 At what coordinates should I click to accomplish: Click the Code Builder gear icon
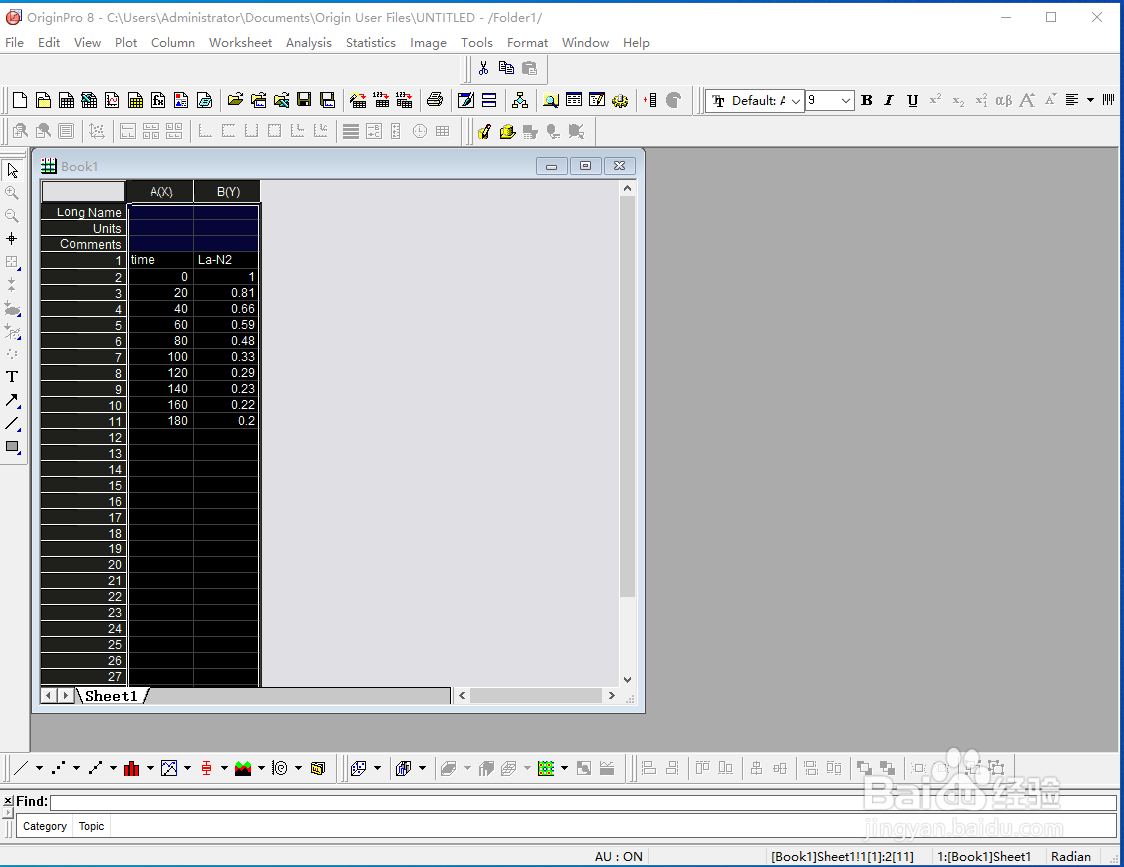click(x=620, y=100)
